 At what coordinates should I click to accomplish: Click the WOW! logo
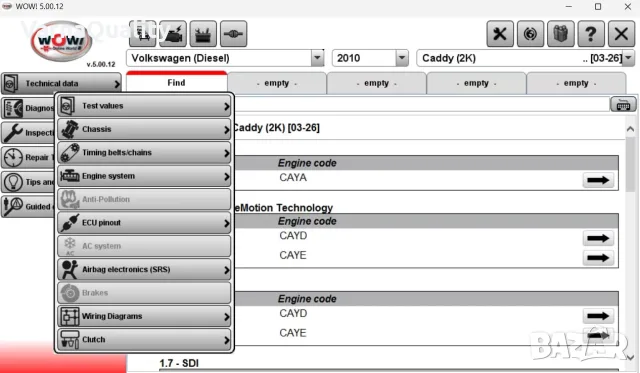point(62,41)
